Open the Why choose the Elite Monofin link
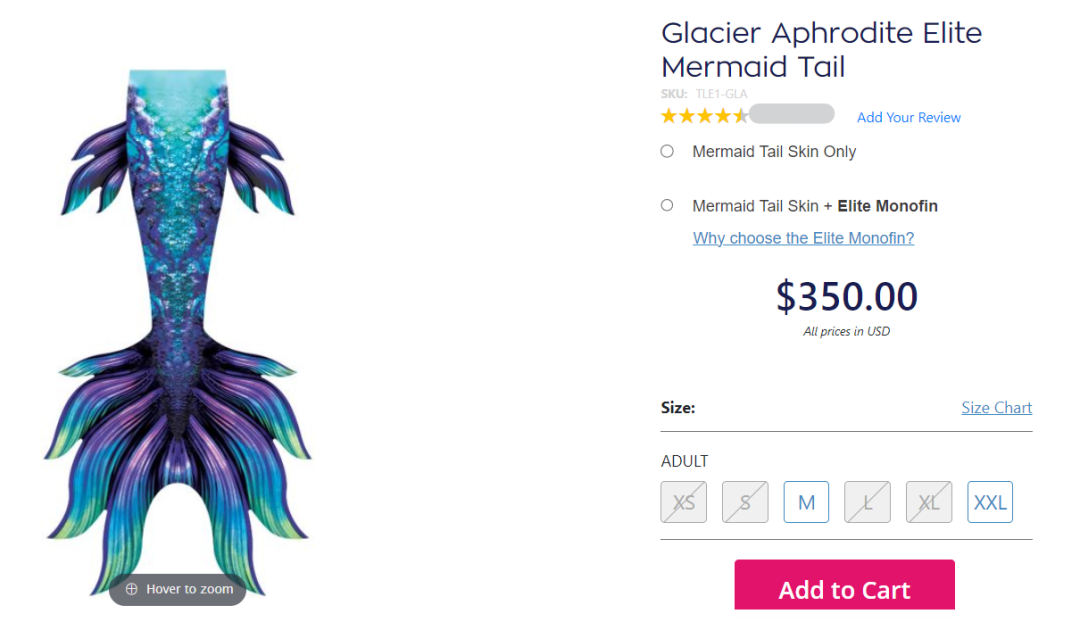Image resolution: width=1080 pixels, height=622 pixels. 803,238
